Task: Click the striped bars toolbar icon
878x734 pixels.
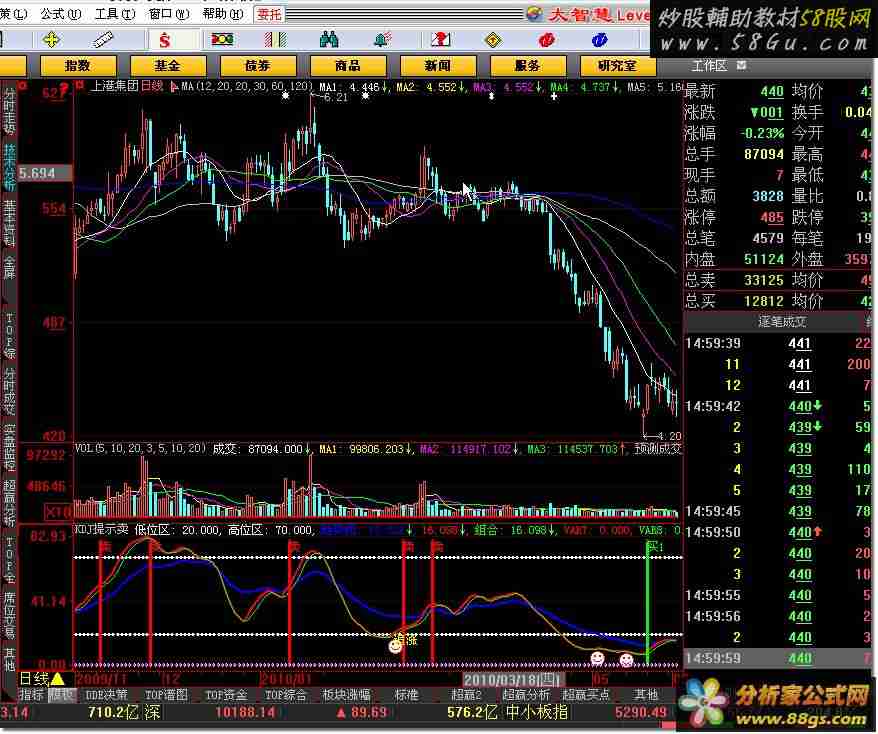Action: [x=275, y=39]
